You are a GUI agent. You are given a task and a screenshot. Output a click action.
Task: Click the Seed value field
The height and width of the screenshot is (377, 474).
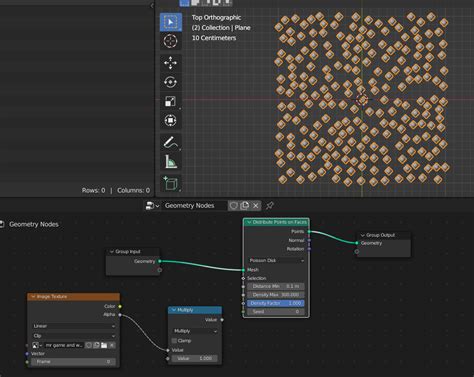tap(276, 312)
